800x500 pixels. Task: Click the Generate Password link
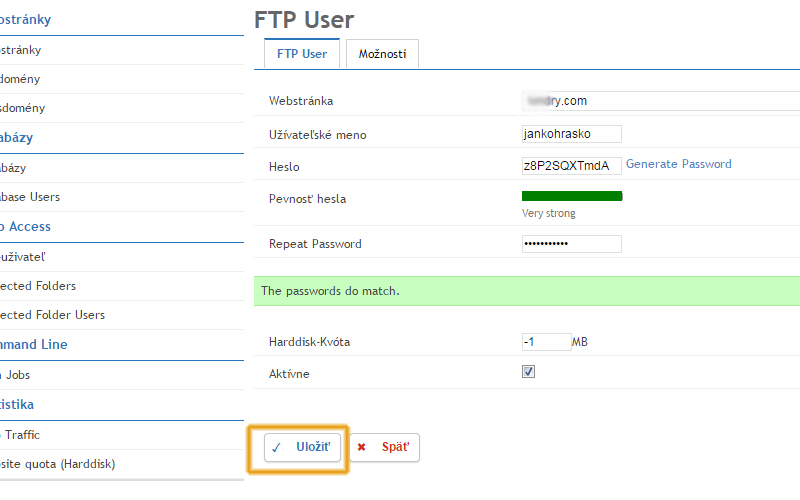[x=679, y=164]
